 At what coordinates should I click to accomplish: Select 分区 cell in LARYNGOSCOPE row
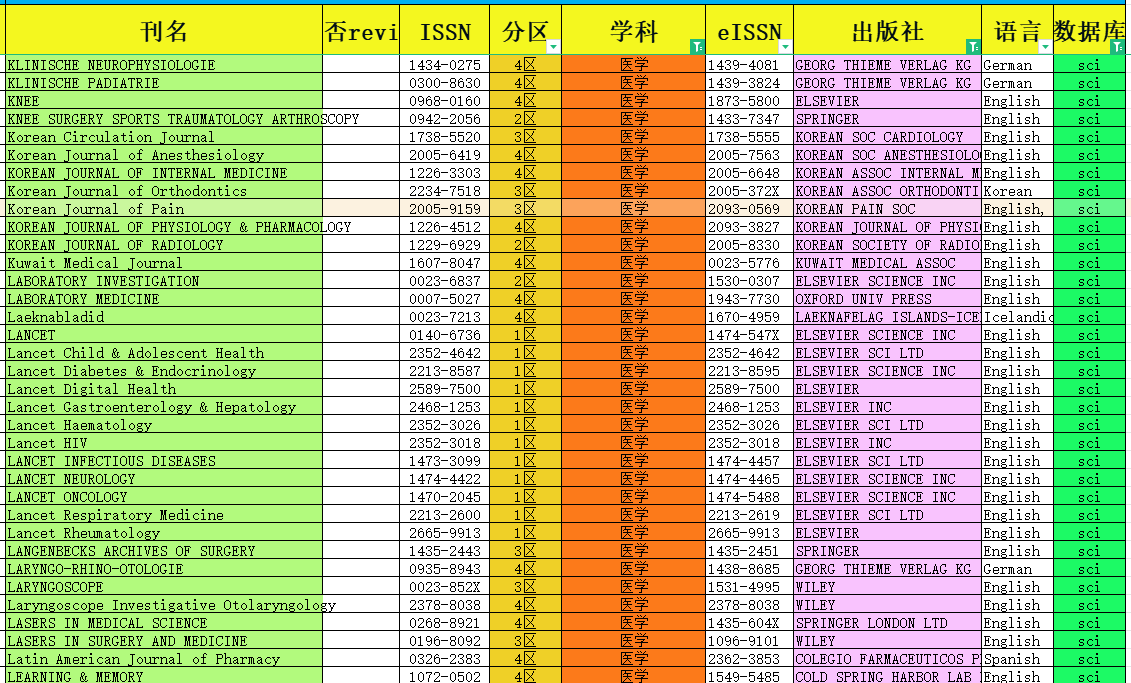pyautogui.click(x=525, y=588)
